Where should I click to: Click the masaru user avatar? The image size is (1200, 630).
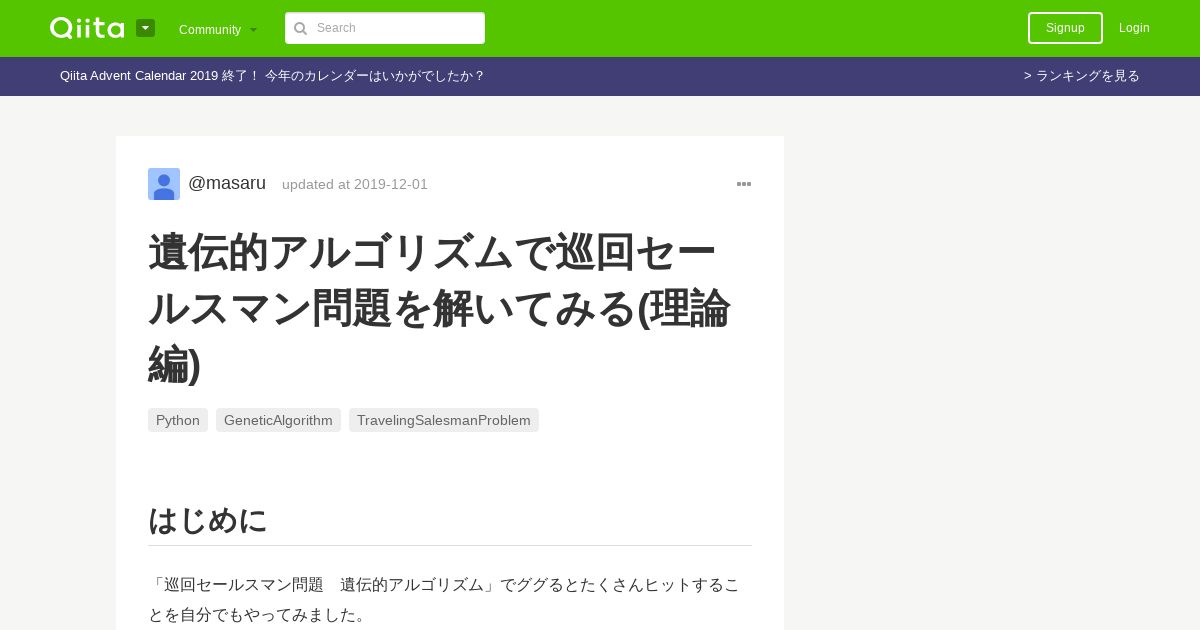coord(164,184)
